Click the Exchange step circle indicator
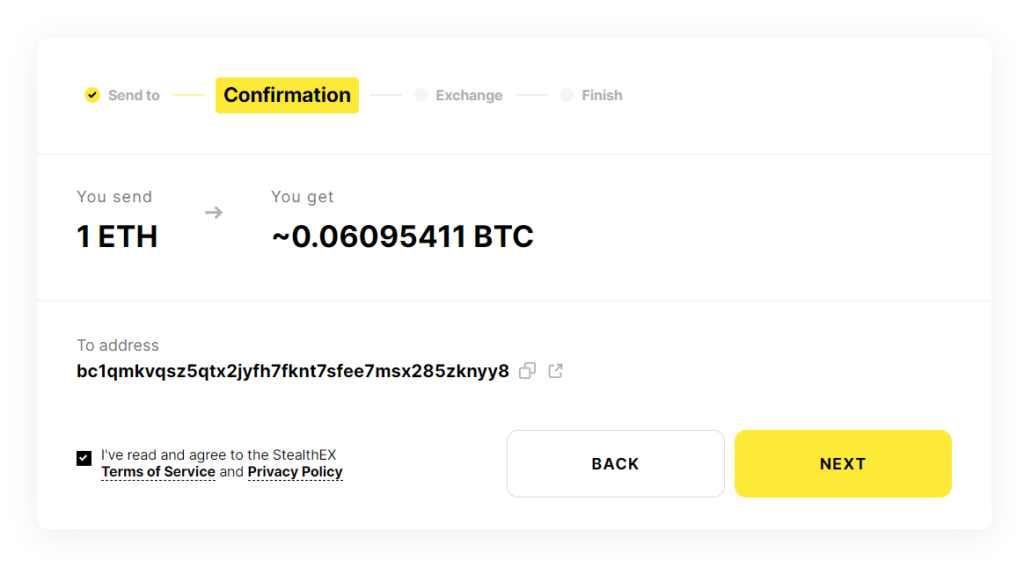The height and width of the screenshot is (567, 1024). pyautogui.click(x=421, y=95)
